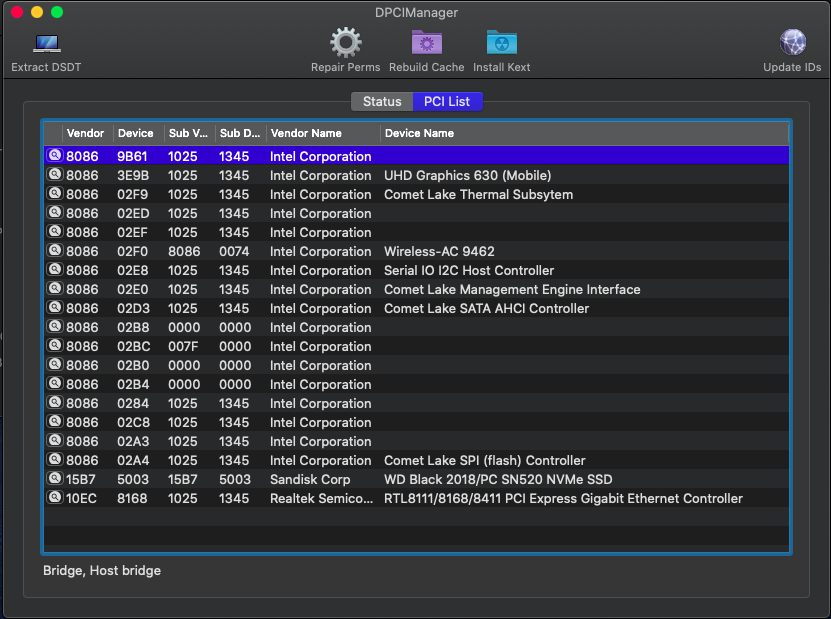831x619 pixels.
Task: Click sub vendor 007F in 02BC row
Action: point(183,347)
